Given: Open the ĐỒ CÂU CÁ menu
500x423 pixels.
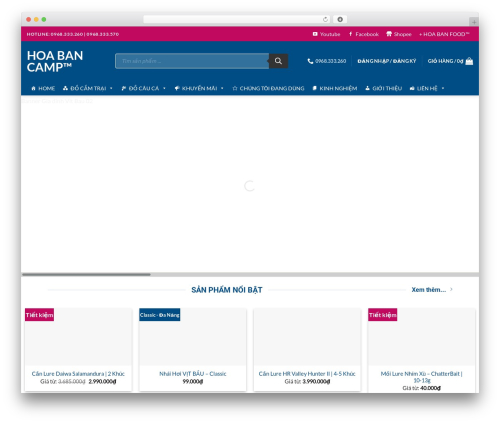Looking at the screenshot, I should coord(144,88).
